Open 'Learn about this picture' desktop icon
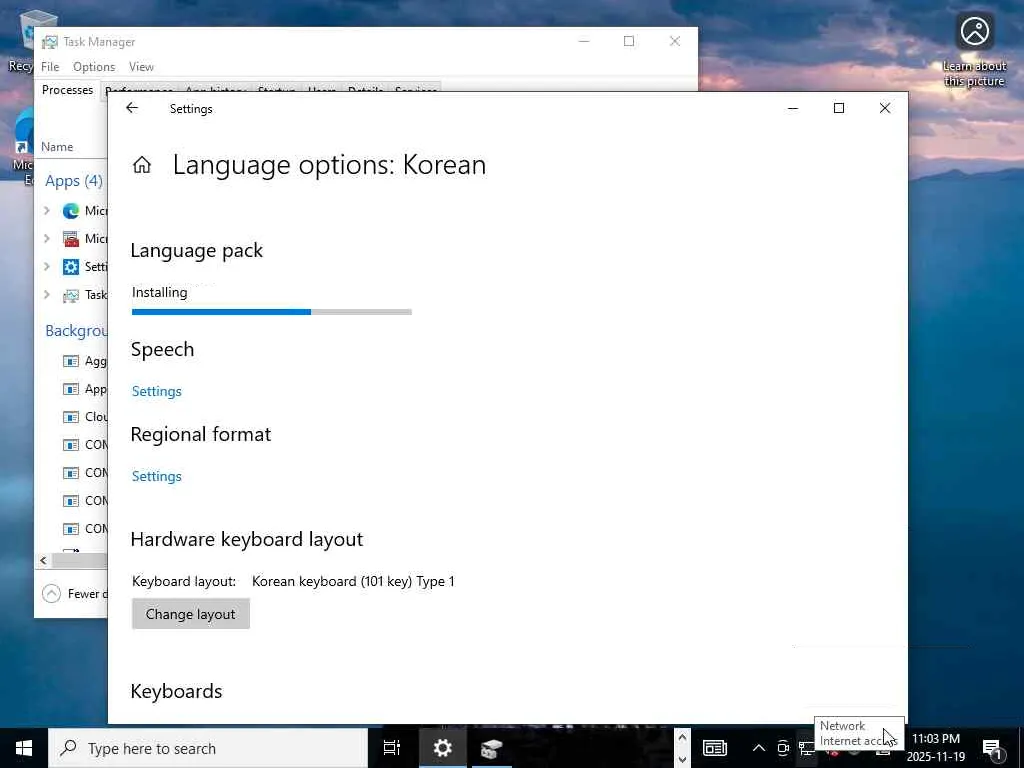This screenshot has height=768, width=1024. [x=974, y=51]
